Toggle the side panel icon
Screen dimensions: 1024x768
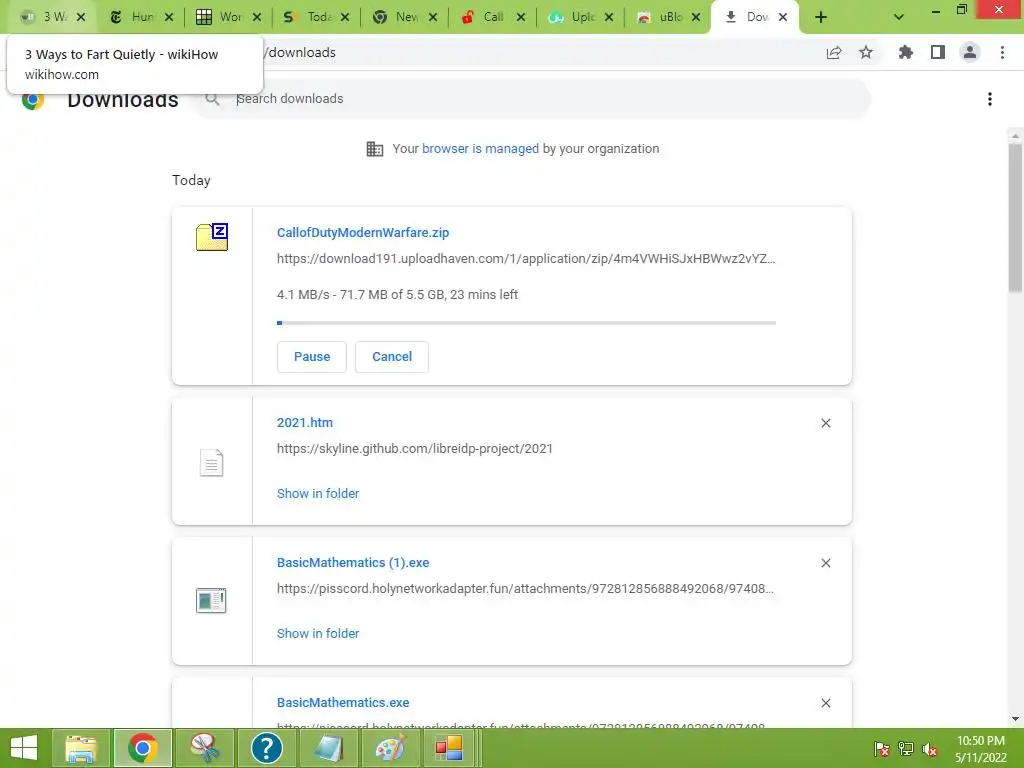pos(938,53)
